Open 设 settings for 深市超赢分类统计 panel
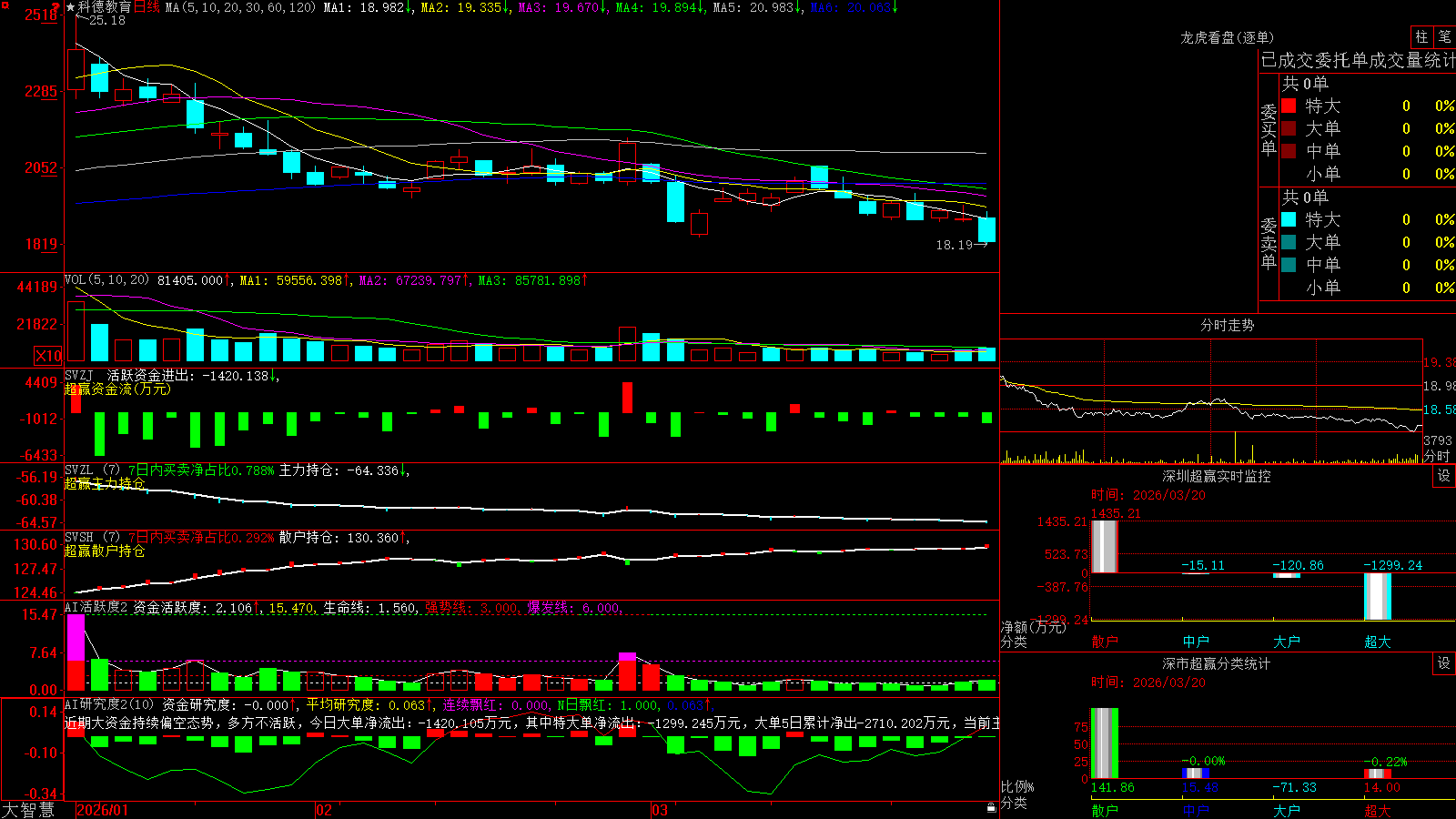Image resolution: width=1456 pixels, height=819 pixels. point(1444,663)
